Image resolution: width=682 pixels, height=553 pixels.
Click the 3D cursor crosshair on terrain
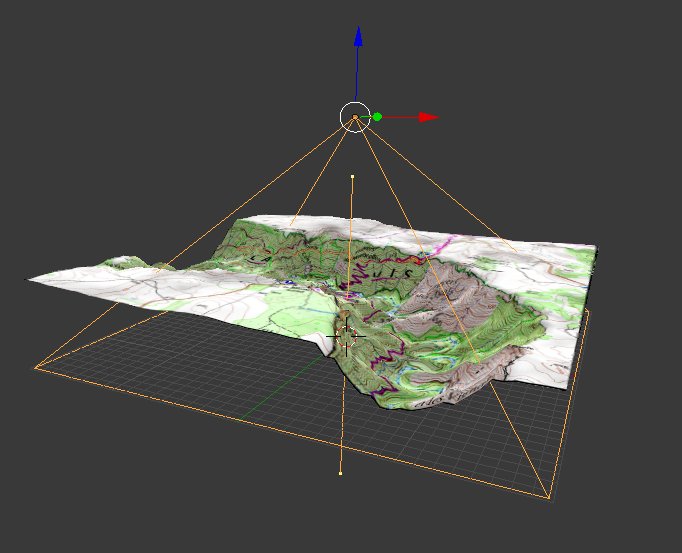click(346, 336)
